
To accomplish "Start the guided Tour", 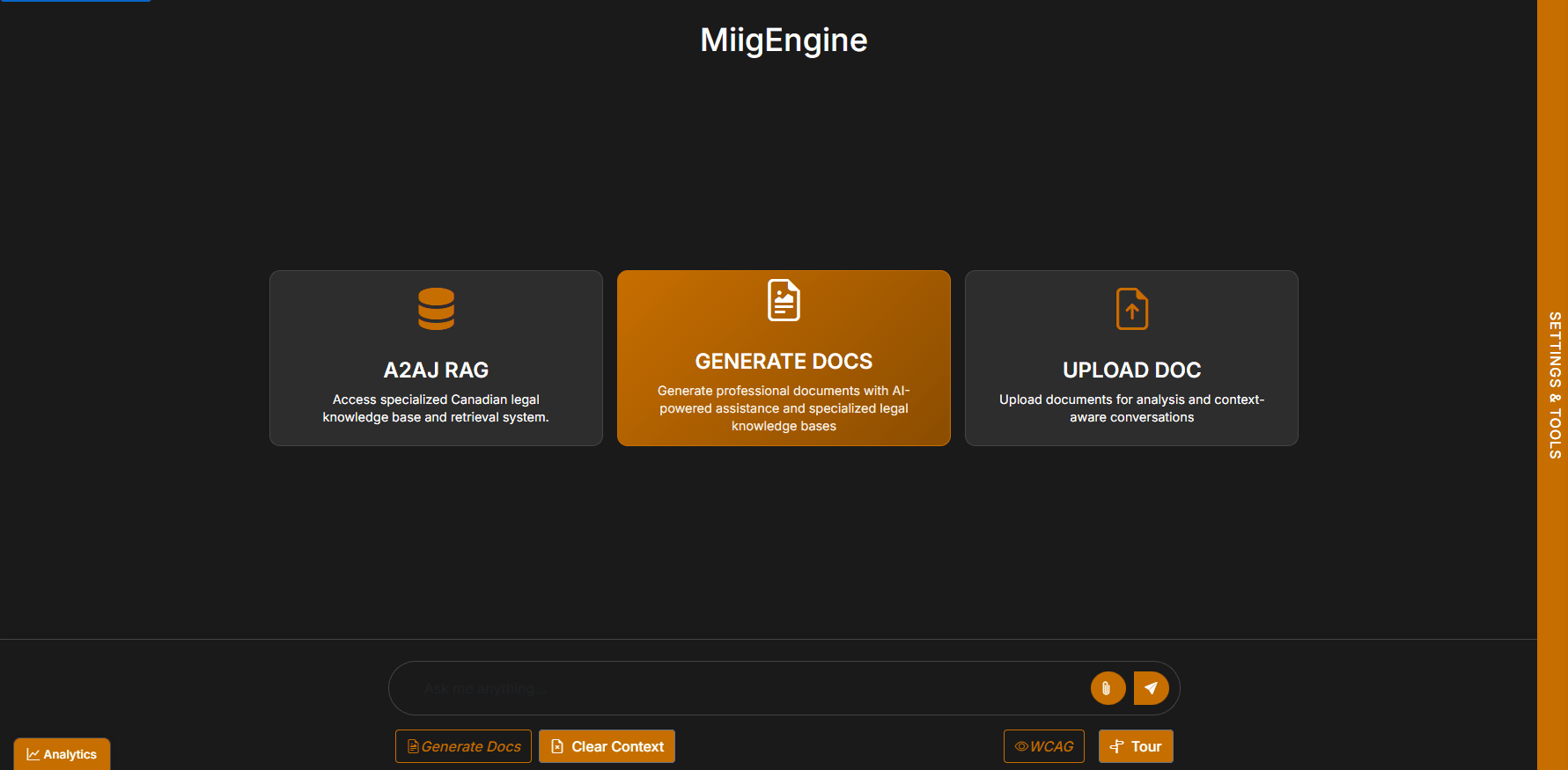I will click(x=1136, y=746).
